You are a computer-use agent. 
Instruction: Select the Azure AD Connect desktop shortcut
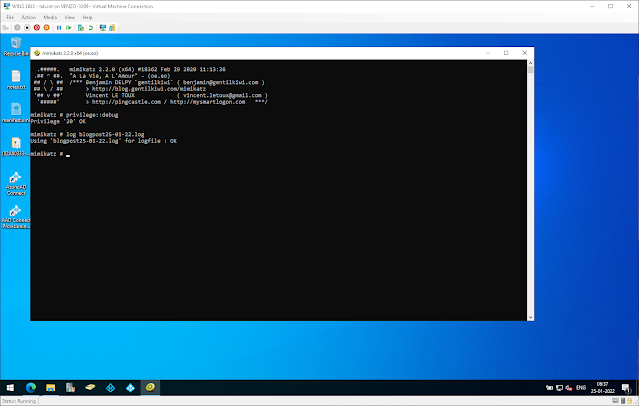[x=16, y=183]
